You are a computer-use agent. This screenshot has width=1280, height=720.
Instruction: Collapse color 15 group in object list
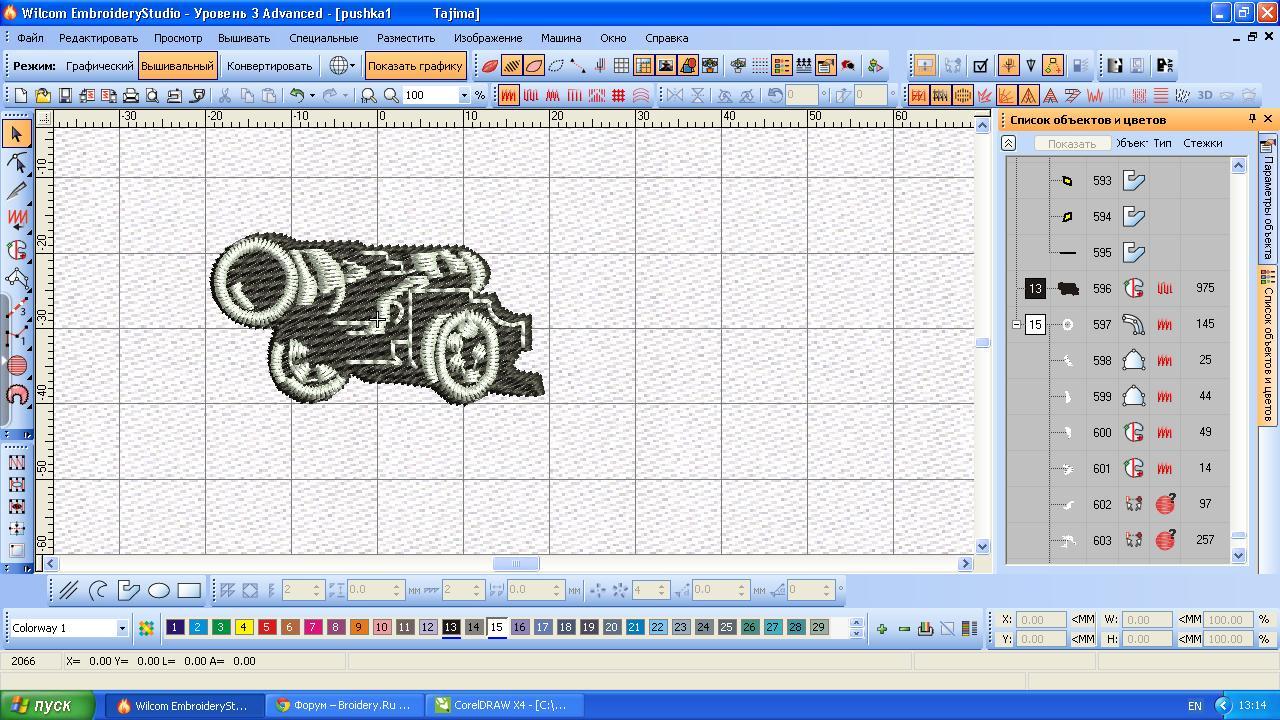(1017, 325)
